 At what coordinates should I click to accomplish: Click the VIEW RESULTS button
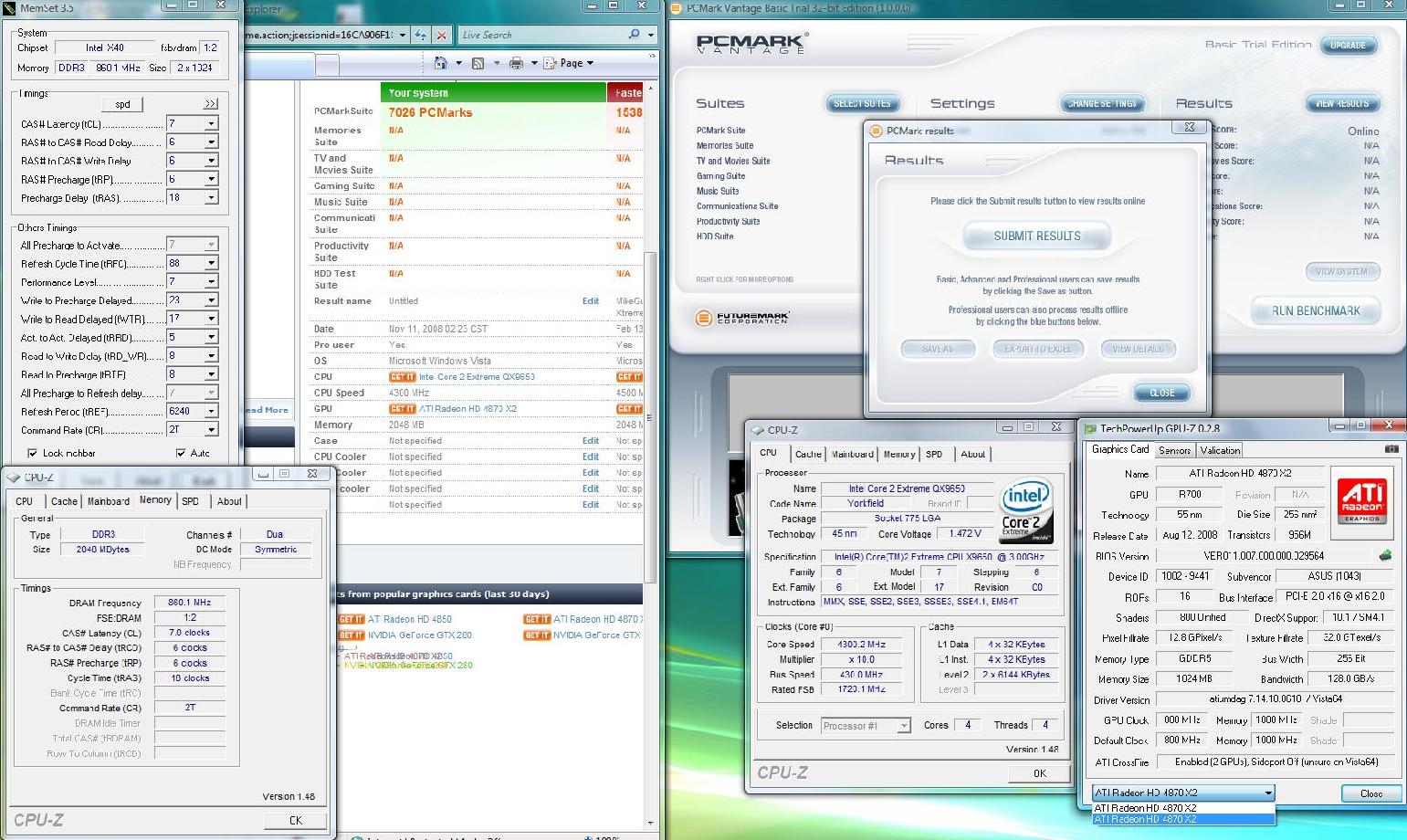(x=1341, y=103)
